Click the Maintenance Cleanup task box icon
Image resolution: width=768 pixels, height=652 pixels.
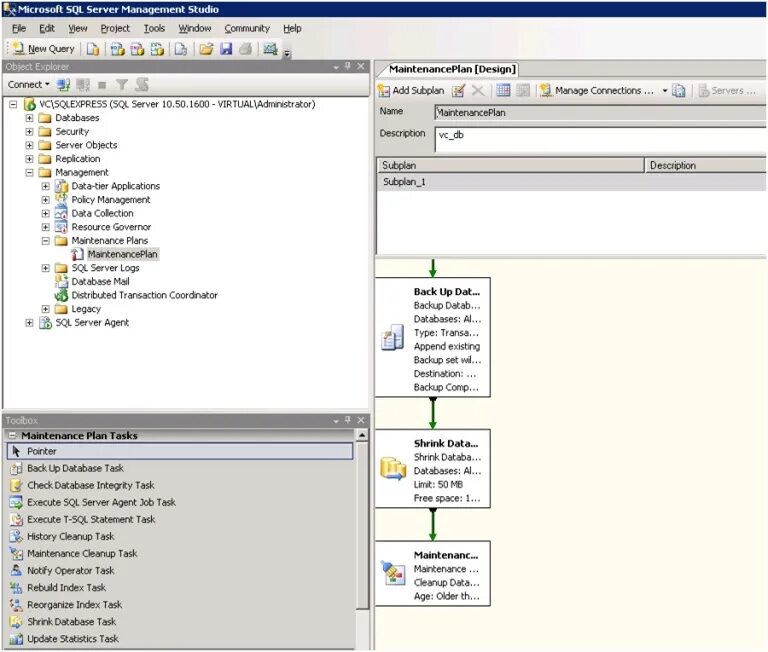point(393,573)
